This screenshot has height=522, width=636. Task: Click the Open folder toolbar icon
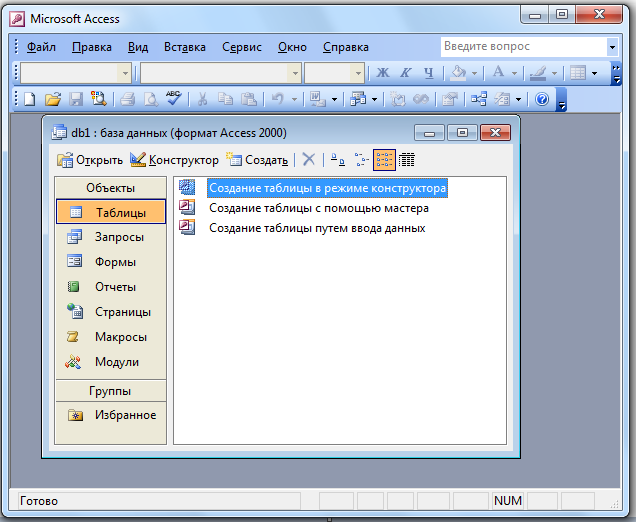53,99
